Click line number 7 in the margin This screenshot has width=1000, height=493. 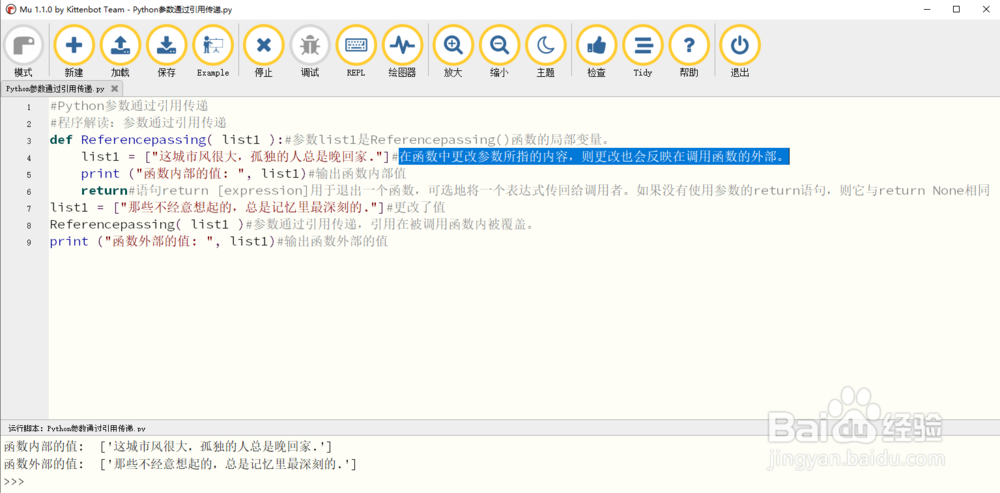point(29,209)
